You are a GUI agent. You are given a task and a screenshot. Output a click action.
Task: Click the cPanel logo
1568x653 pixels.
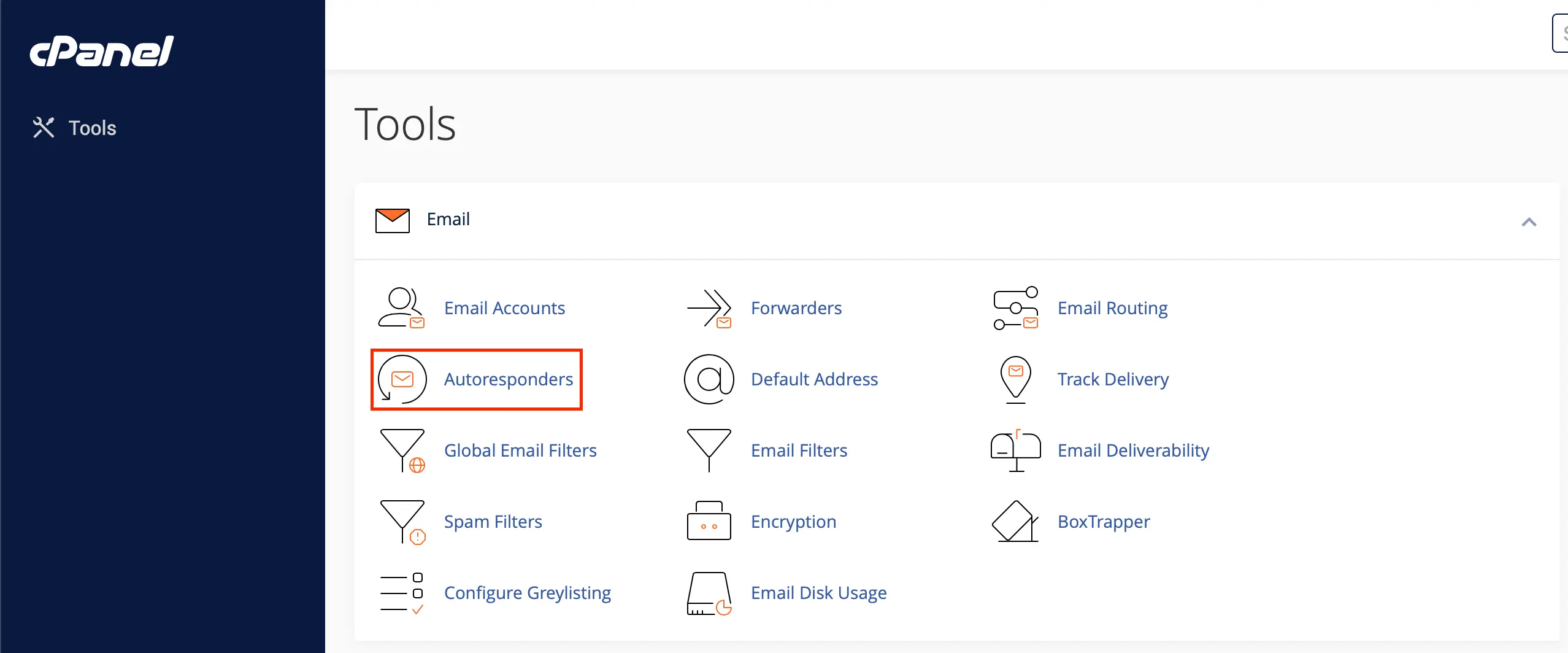(102, 51)
